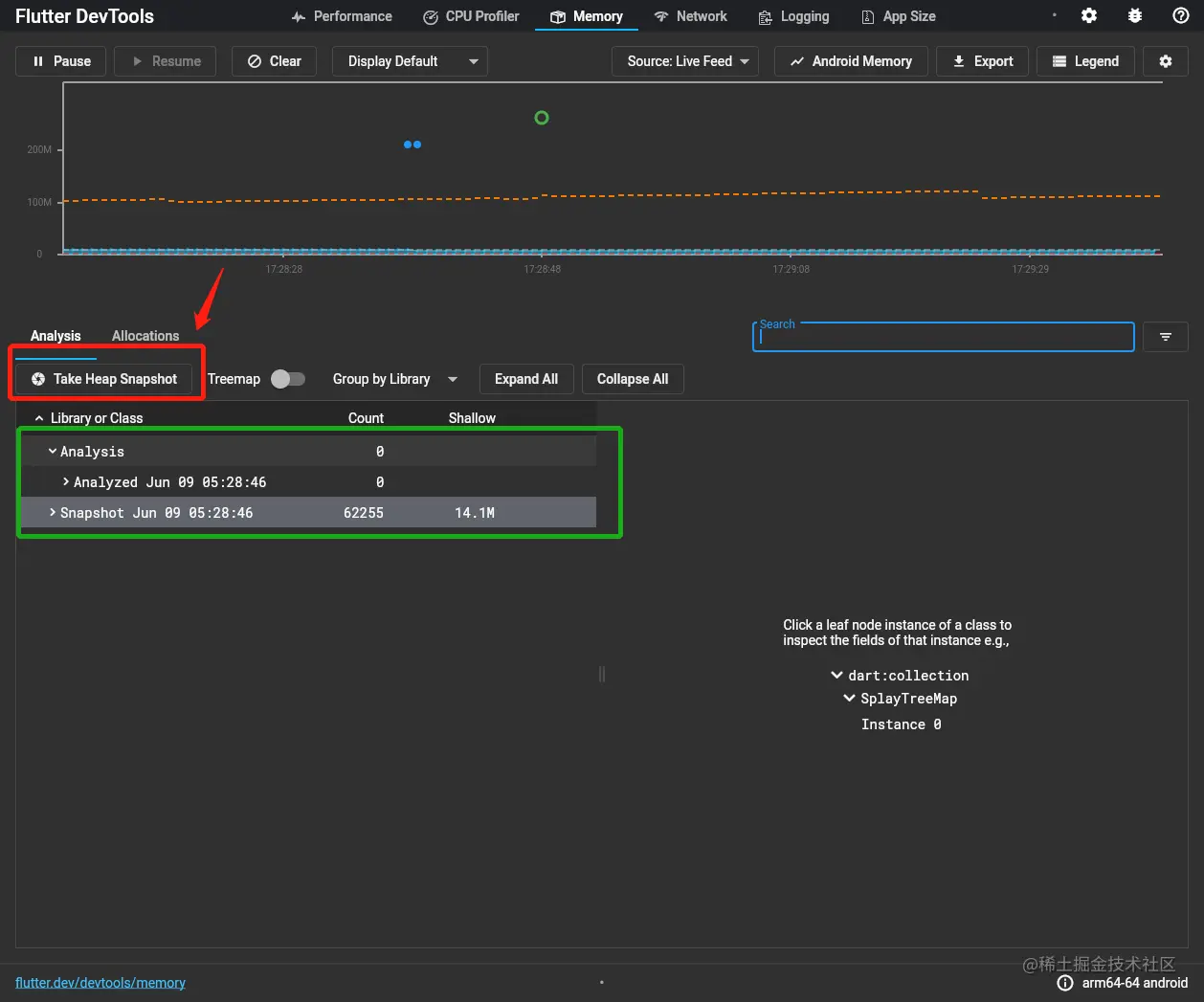Open the filter icon button beside Search
The height and width of the screenshot is (1002, 1204).
point(1166,337)
